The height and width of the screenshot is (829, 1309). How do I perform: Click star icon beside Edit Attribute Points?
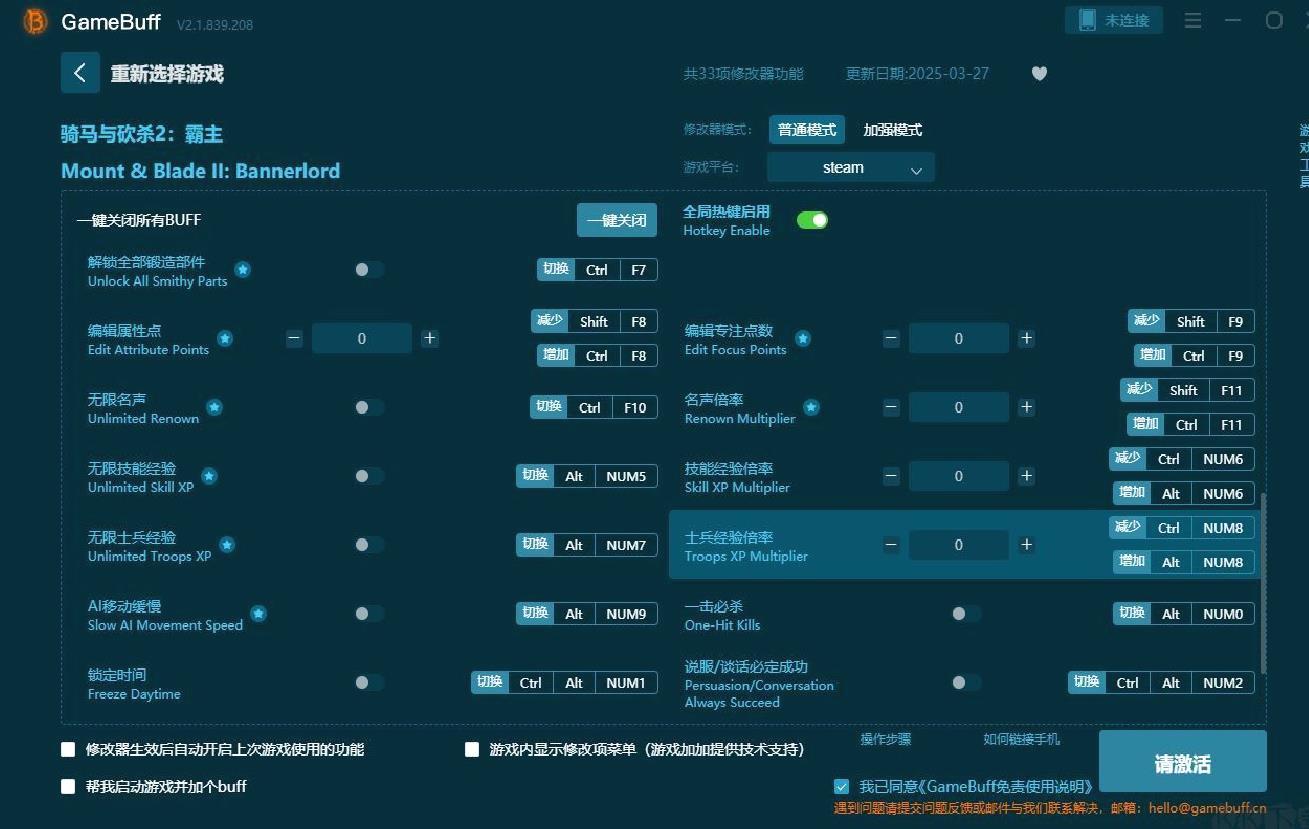pyautogui.click(x=225, y=339)
